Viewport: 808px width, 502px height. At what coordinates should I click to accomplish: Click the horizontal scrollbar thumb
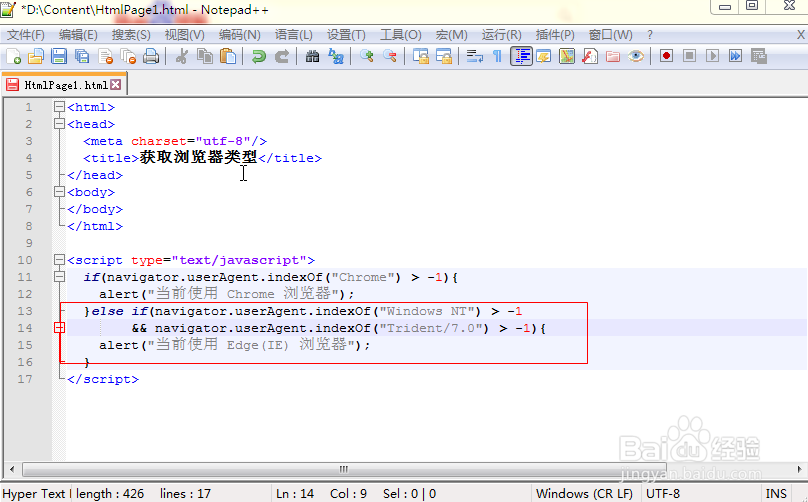pyautogui.click(x=344, y=469)
